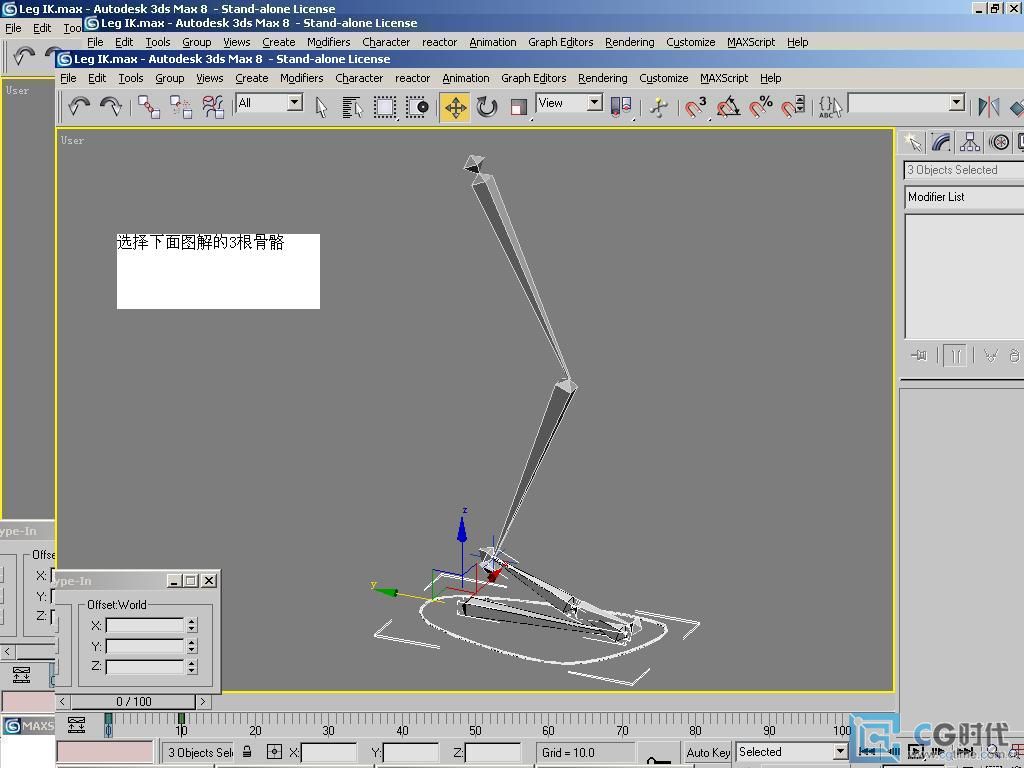Open the Hierarchy panel tab
The image size is (1024, 768).
point(969,142)
